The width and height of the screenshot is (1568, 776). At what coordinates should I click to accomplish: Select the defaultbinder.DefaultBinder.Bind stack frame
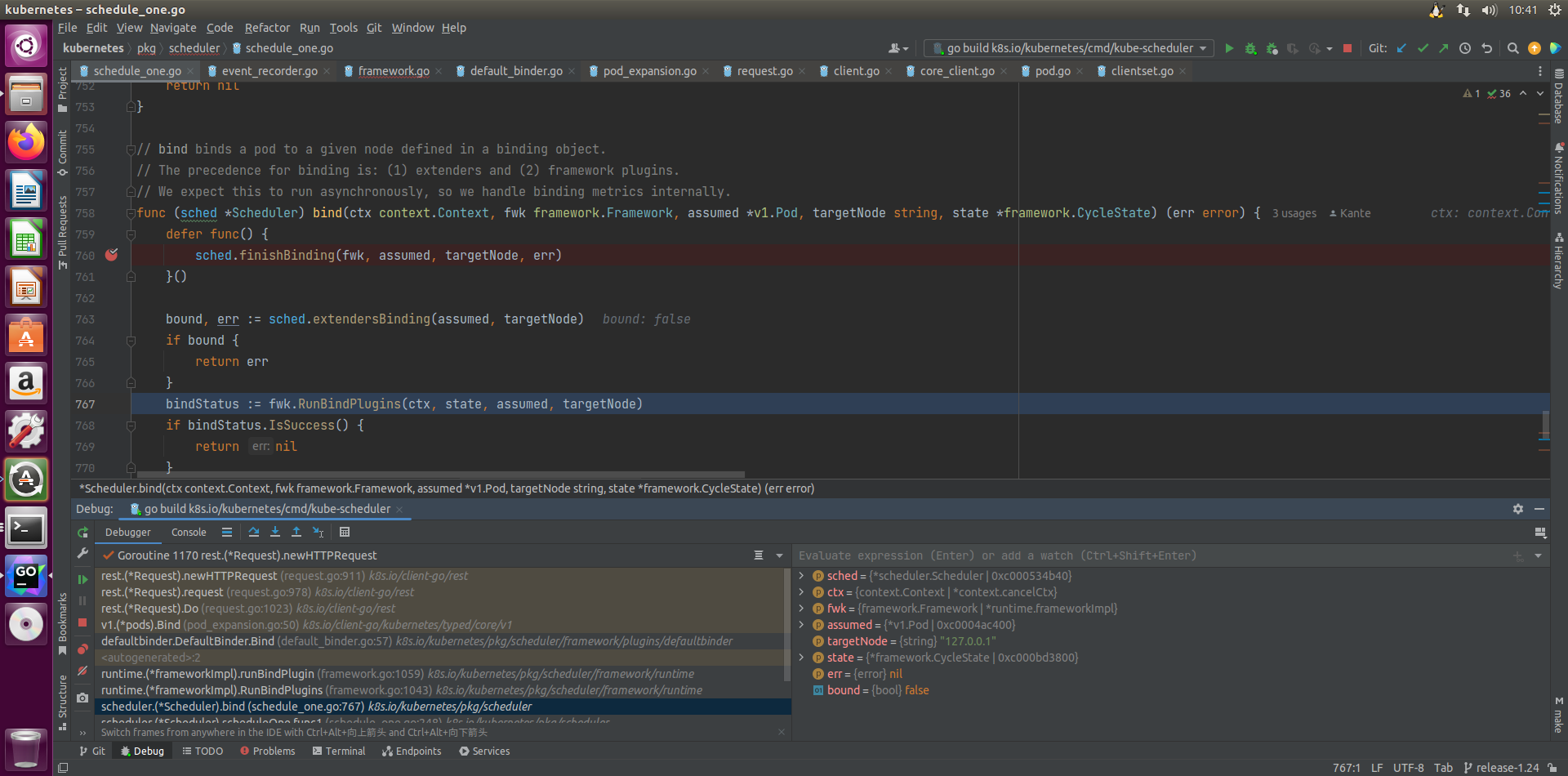[188, 641]
